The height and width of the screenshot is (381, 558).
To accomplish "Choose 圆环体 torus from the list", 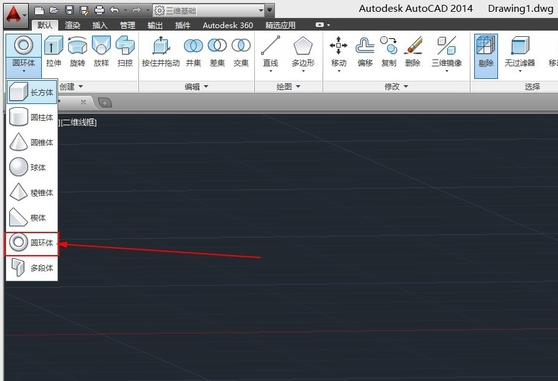I will coord(31,243).
